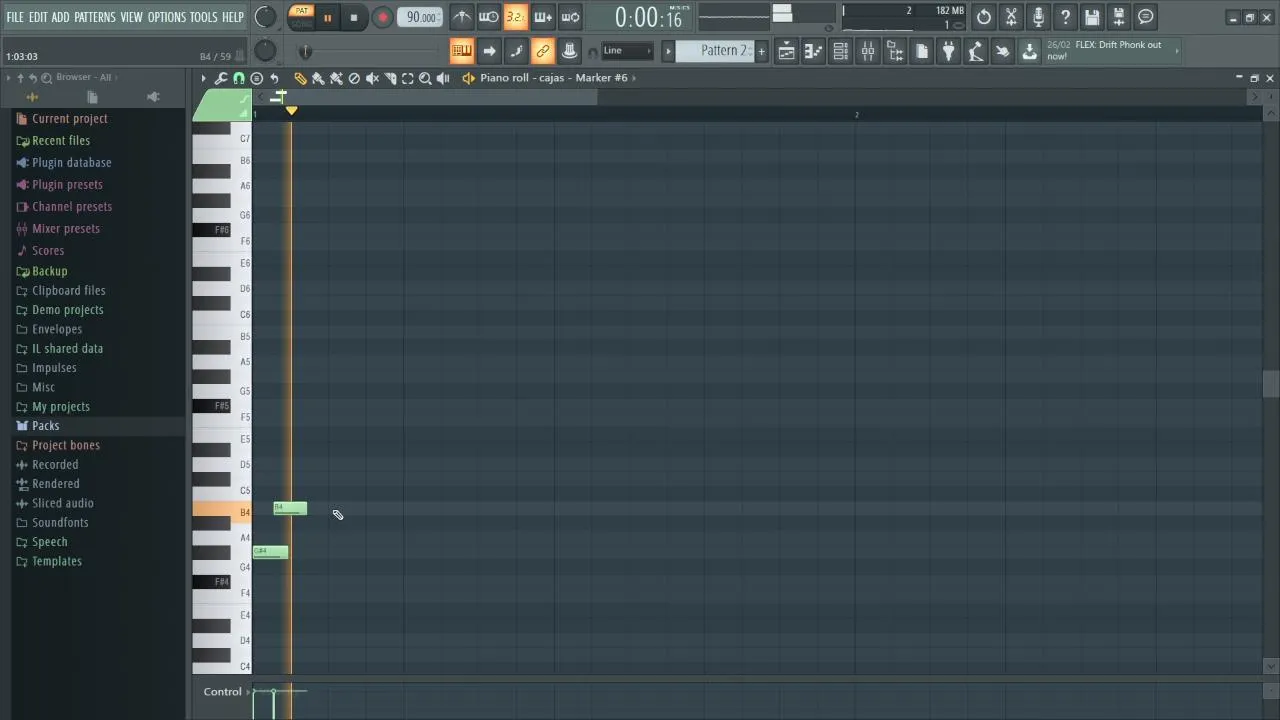Activate the playback speaker tool in piano roll

pos(443,78)
